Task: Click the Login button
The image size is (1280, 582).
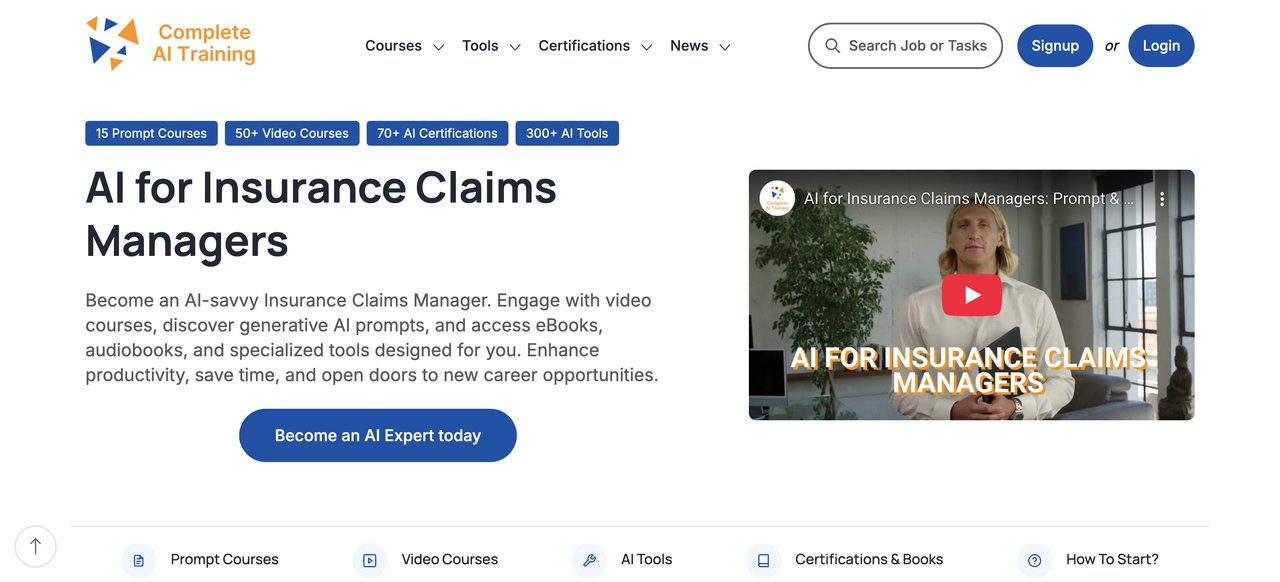Action: (1161, 46)
